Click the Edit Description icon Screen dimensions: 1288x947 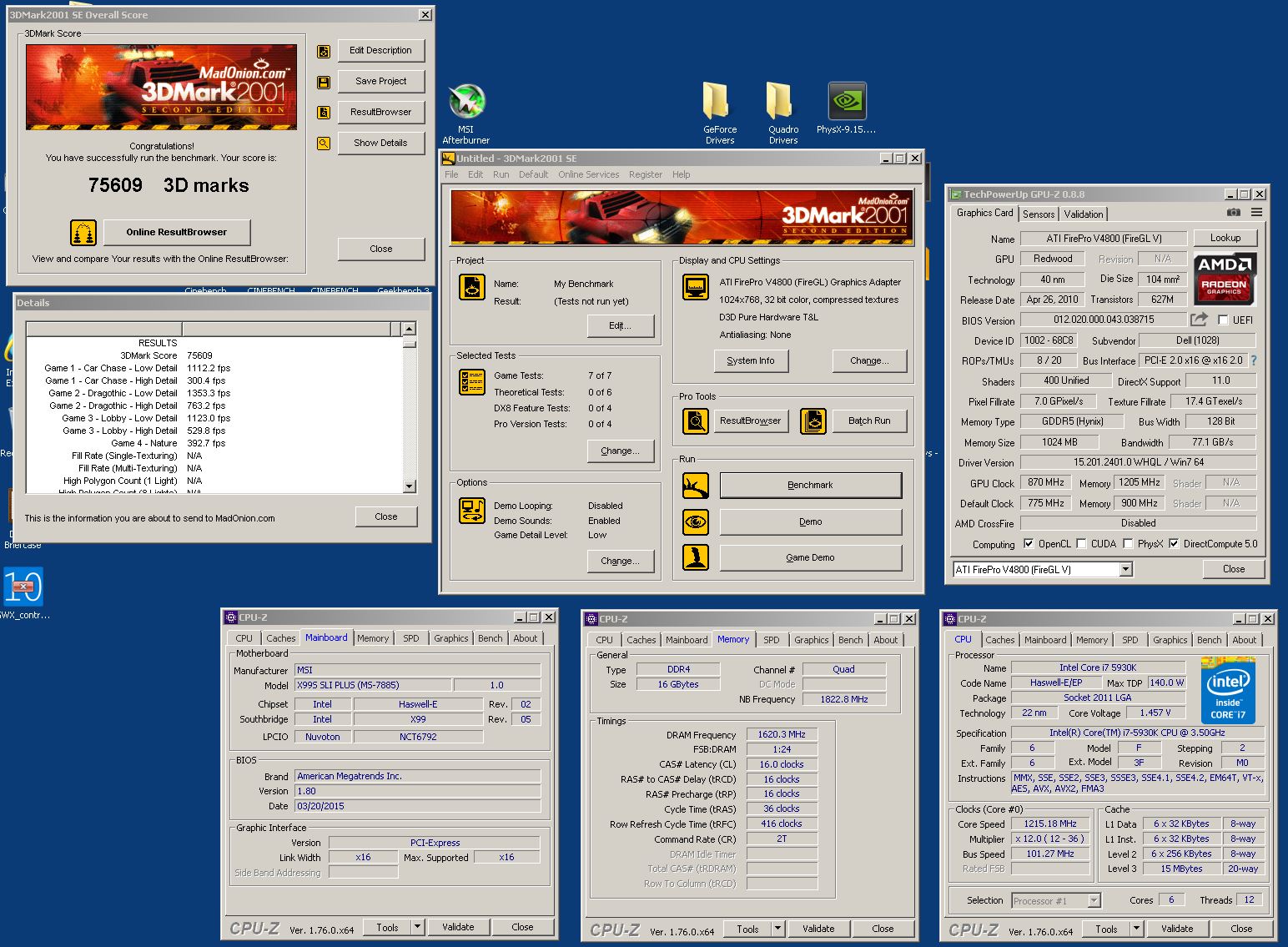tap(324, 51)
